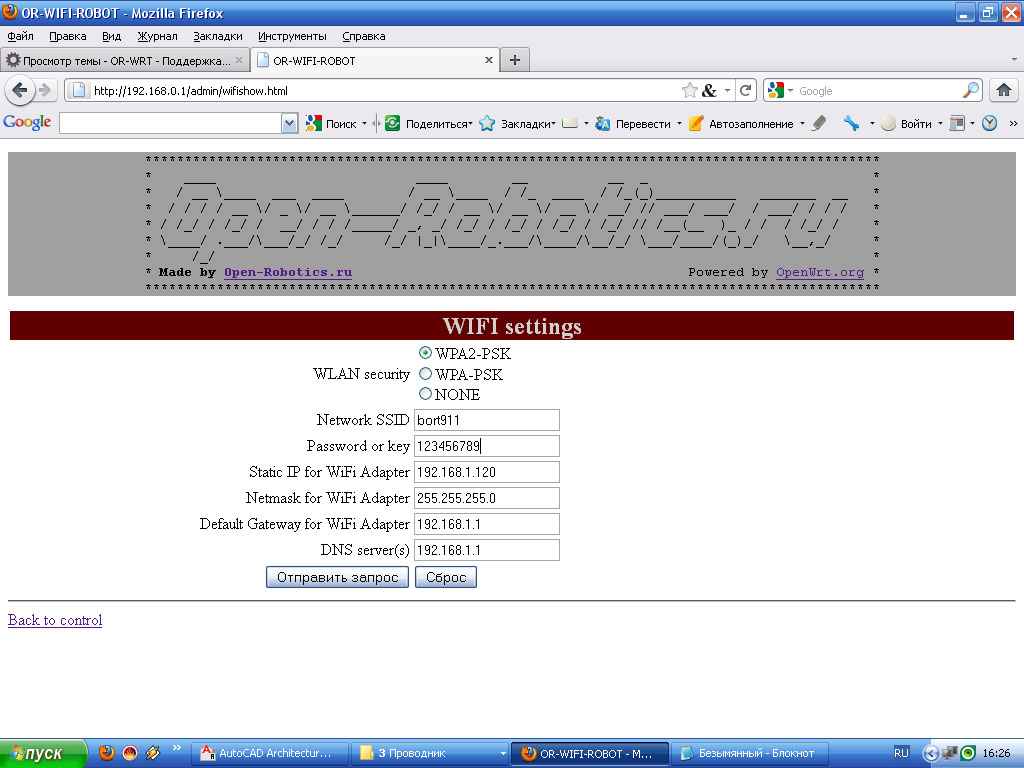Click the Войти sign-in button
The height and width of the screenshot is (768, 1024).
coord(907,123)
